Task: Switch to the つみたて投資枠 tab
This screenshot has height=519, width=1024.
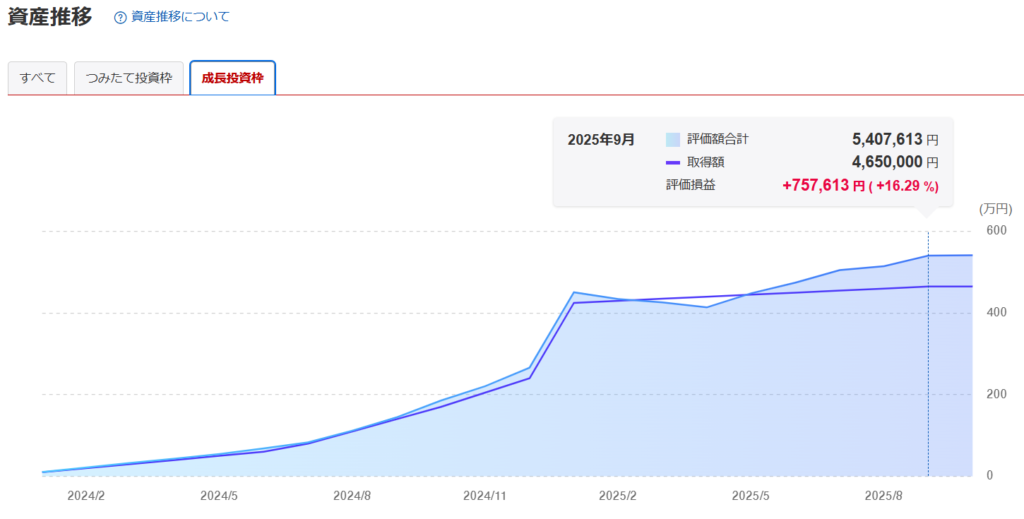Action: [x=129, y=78]
